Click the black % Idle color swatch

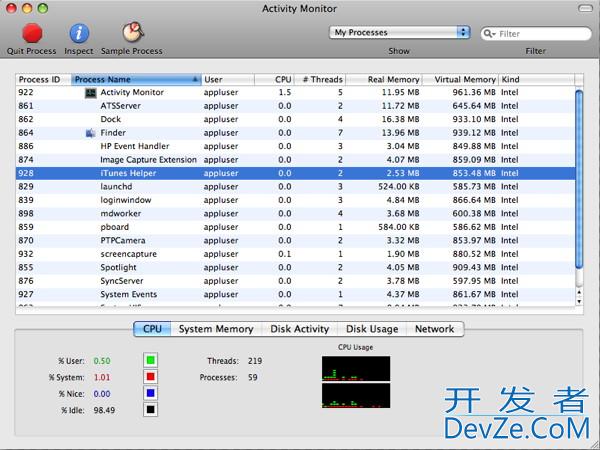151,409
